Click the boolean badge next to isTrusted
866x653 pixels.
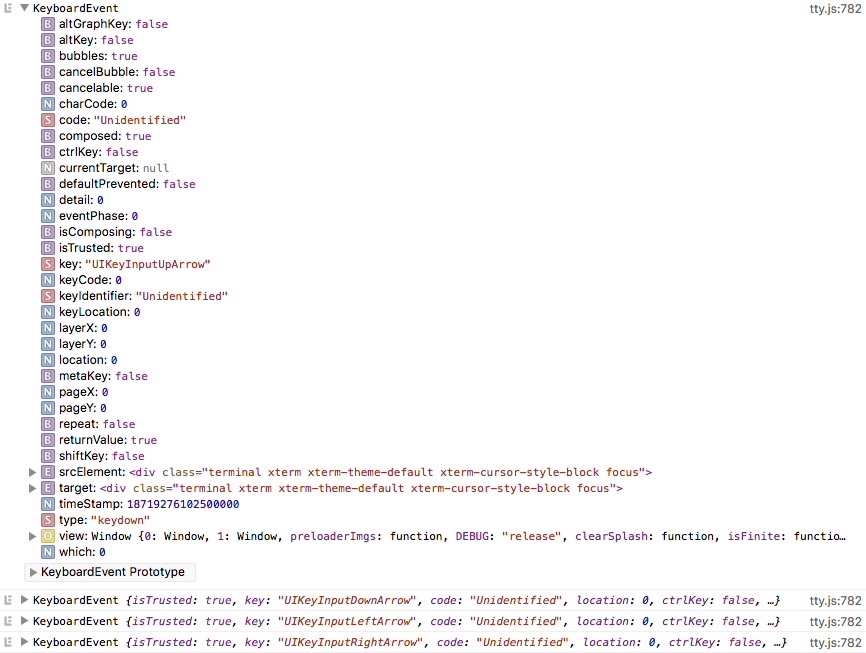(x=48, y=248)
